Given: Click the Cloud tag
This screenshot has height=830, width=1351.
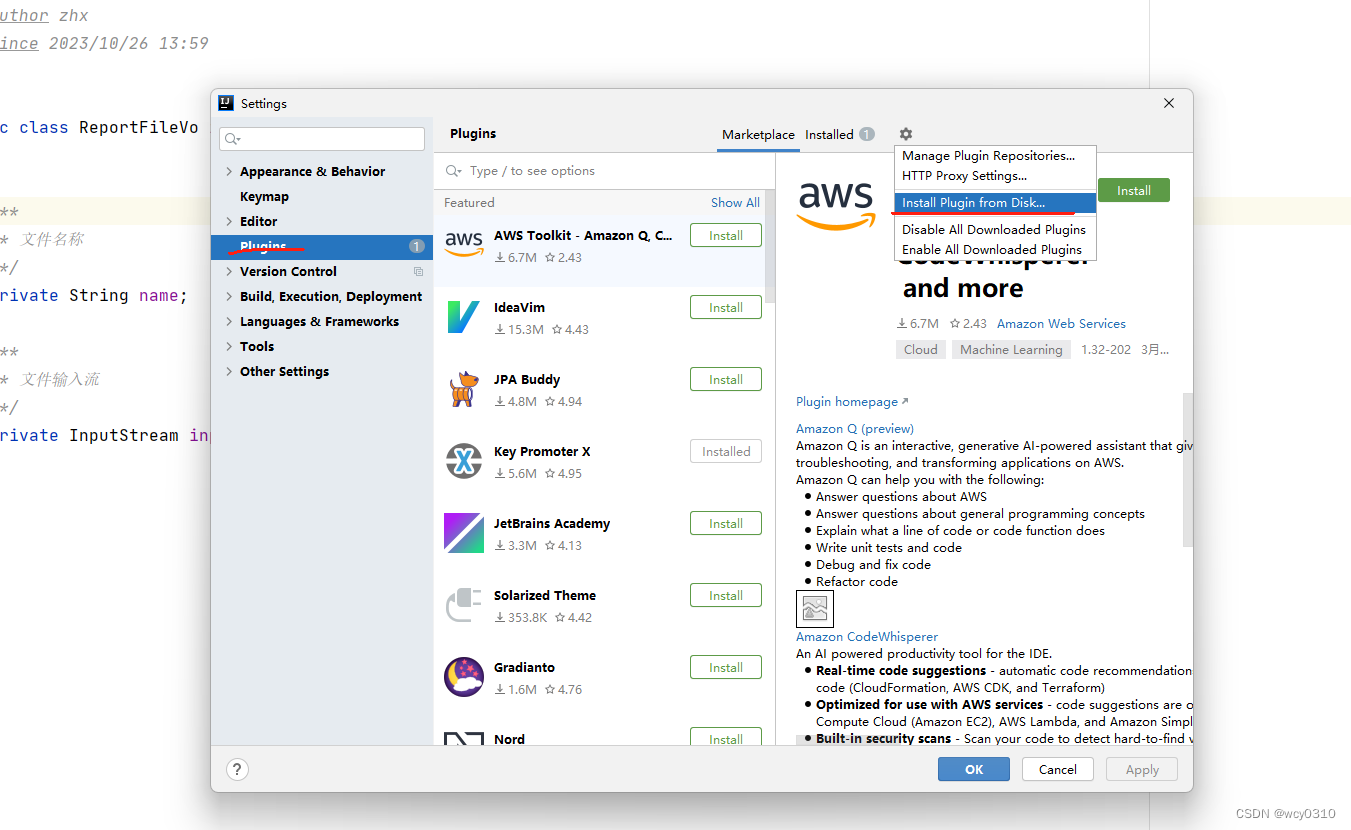Looking at the screenshot, I should [x=921, y=350].
